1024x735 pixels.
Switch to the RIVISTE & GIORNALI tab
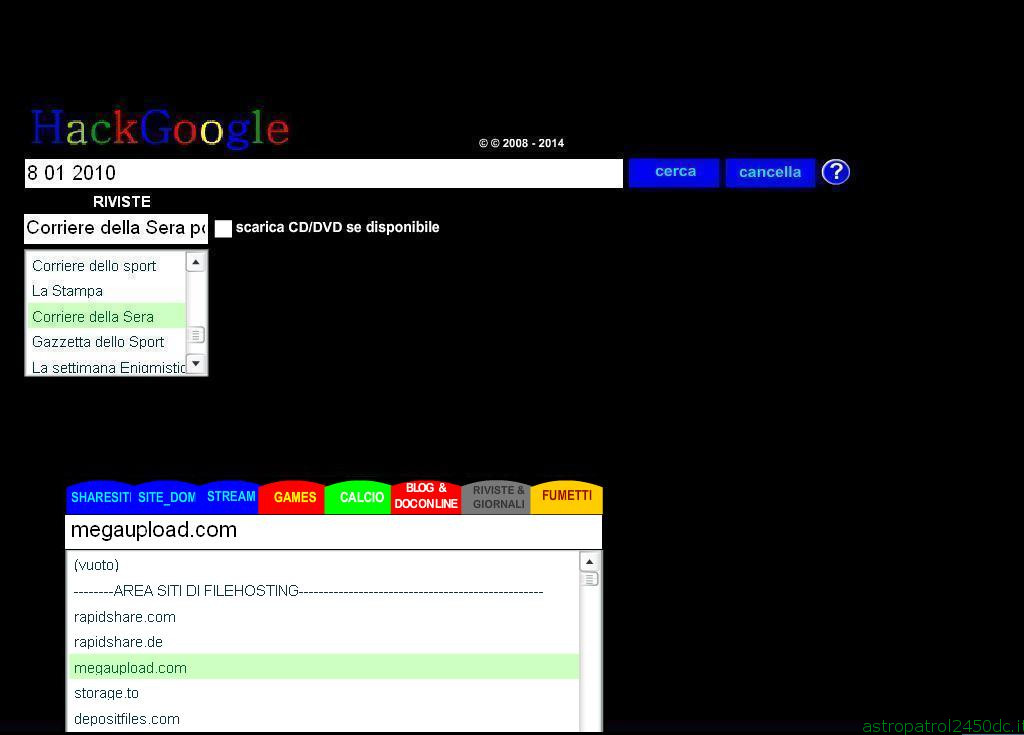[x=498, y=497]
